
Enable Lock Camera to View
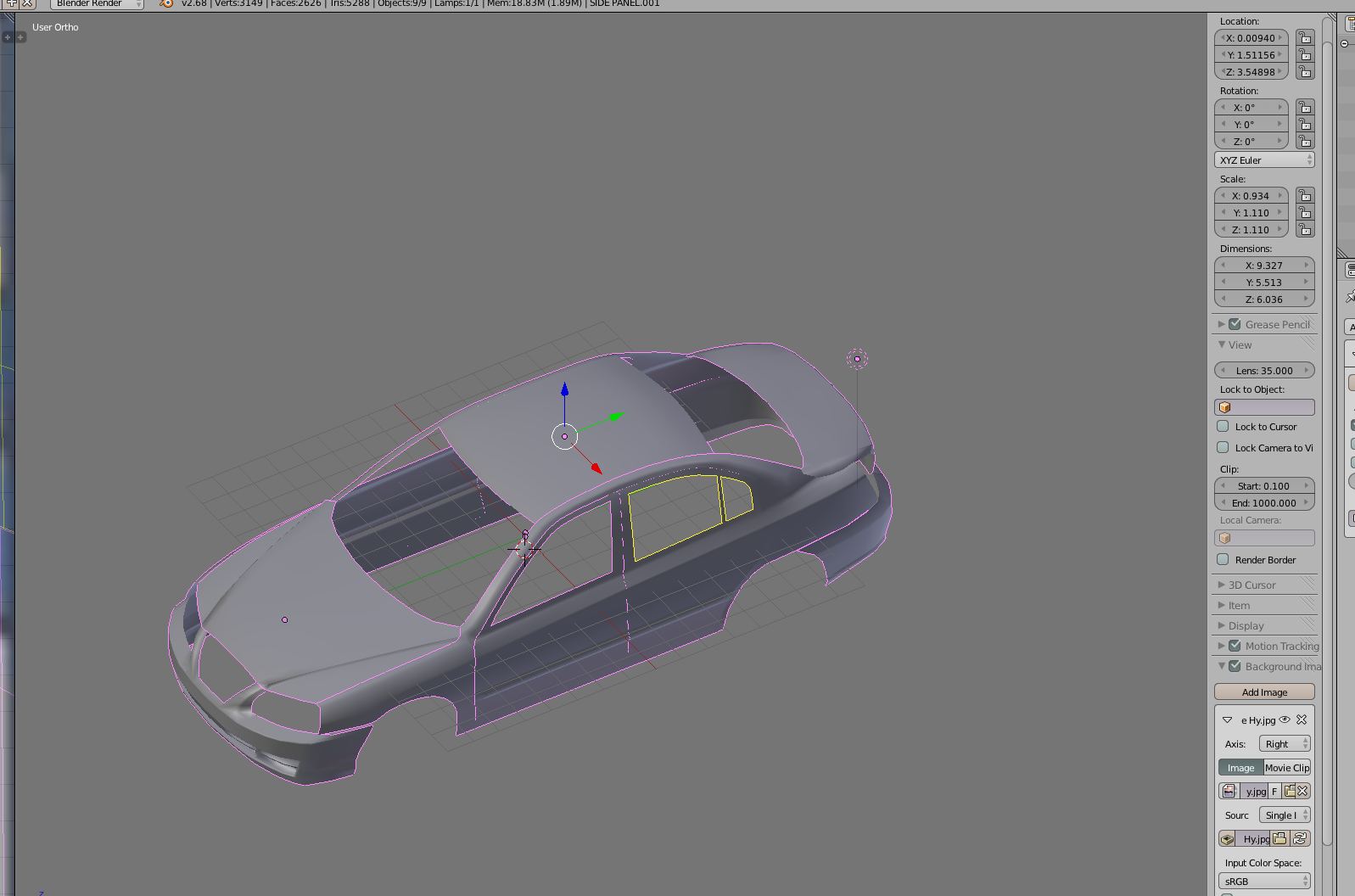(1223, 447)
